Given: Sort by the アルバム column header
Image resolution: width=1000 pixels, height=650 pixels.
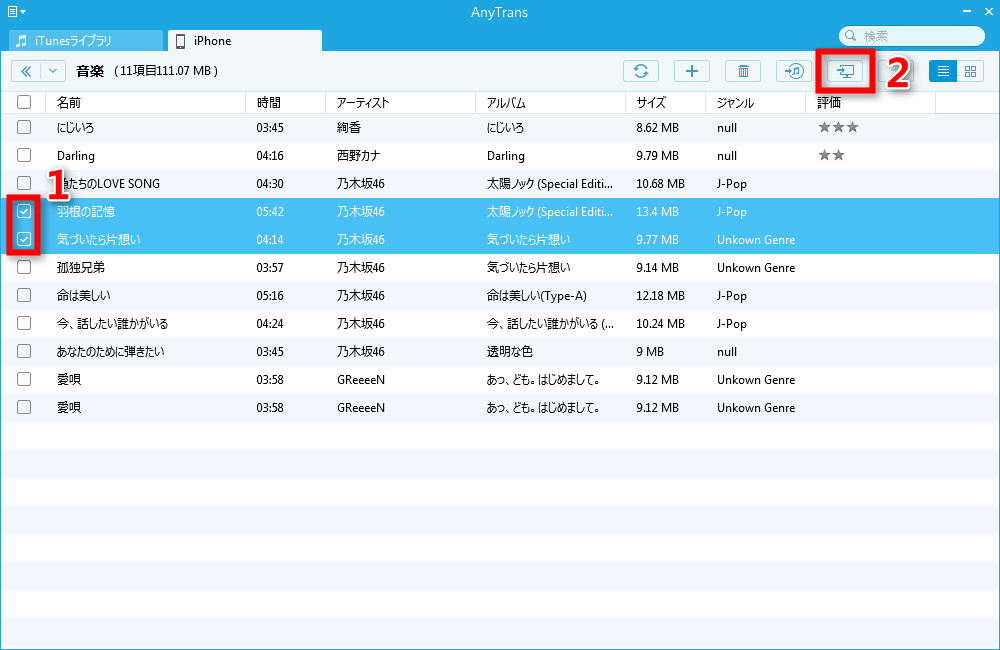Looking at the screenshot, I should [x=550, y=103].
